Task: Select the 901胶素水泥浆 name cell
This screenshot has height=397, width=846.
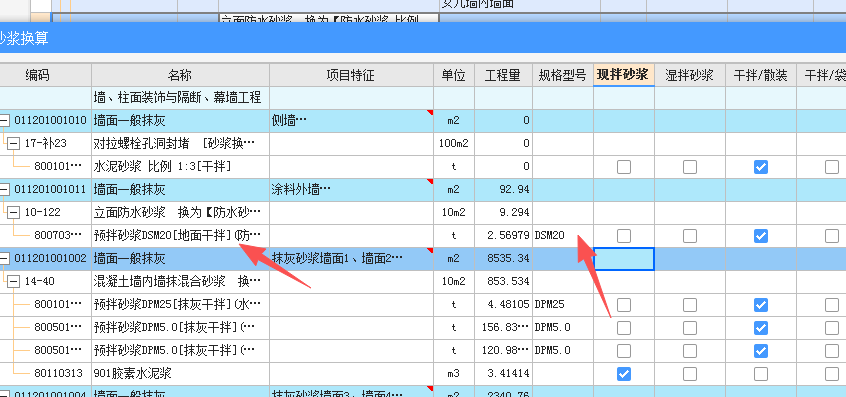Action: [180, 373]
